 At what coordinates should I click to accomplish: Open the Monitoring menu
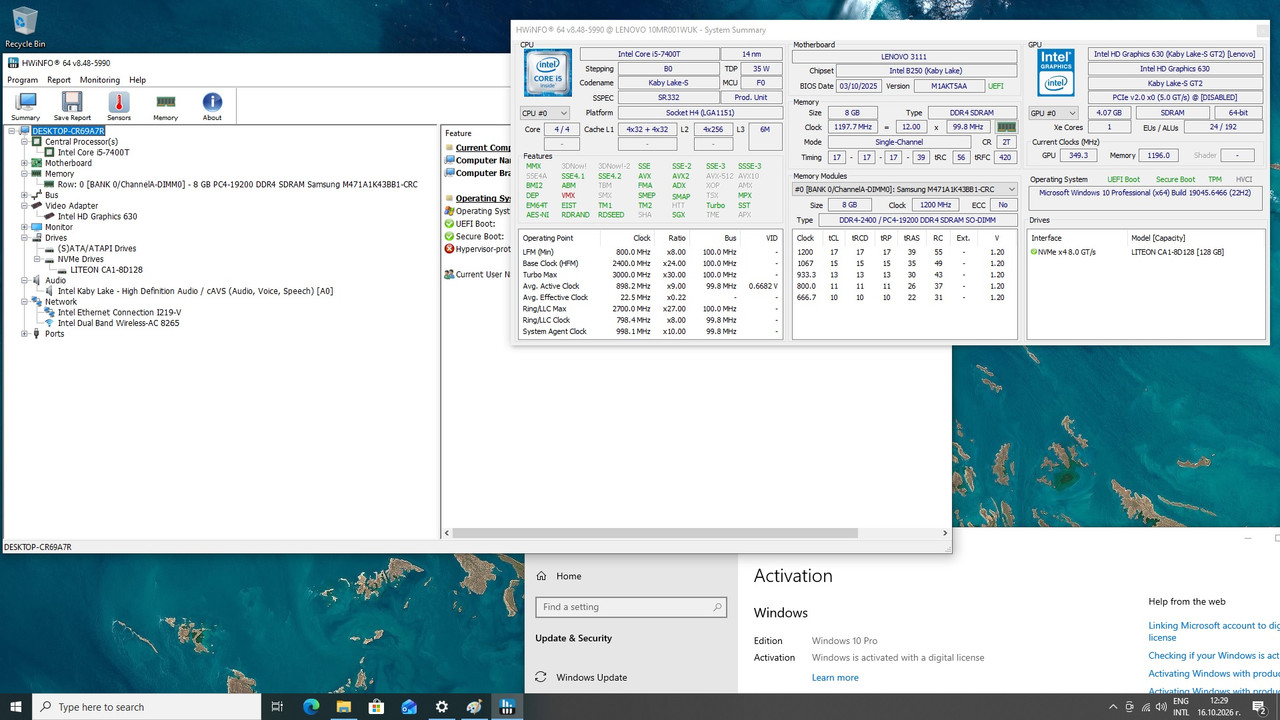pyautogui.click(x=100, y=80)
